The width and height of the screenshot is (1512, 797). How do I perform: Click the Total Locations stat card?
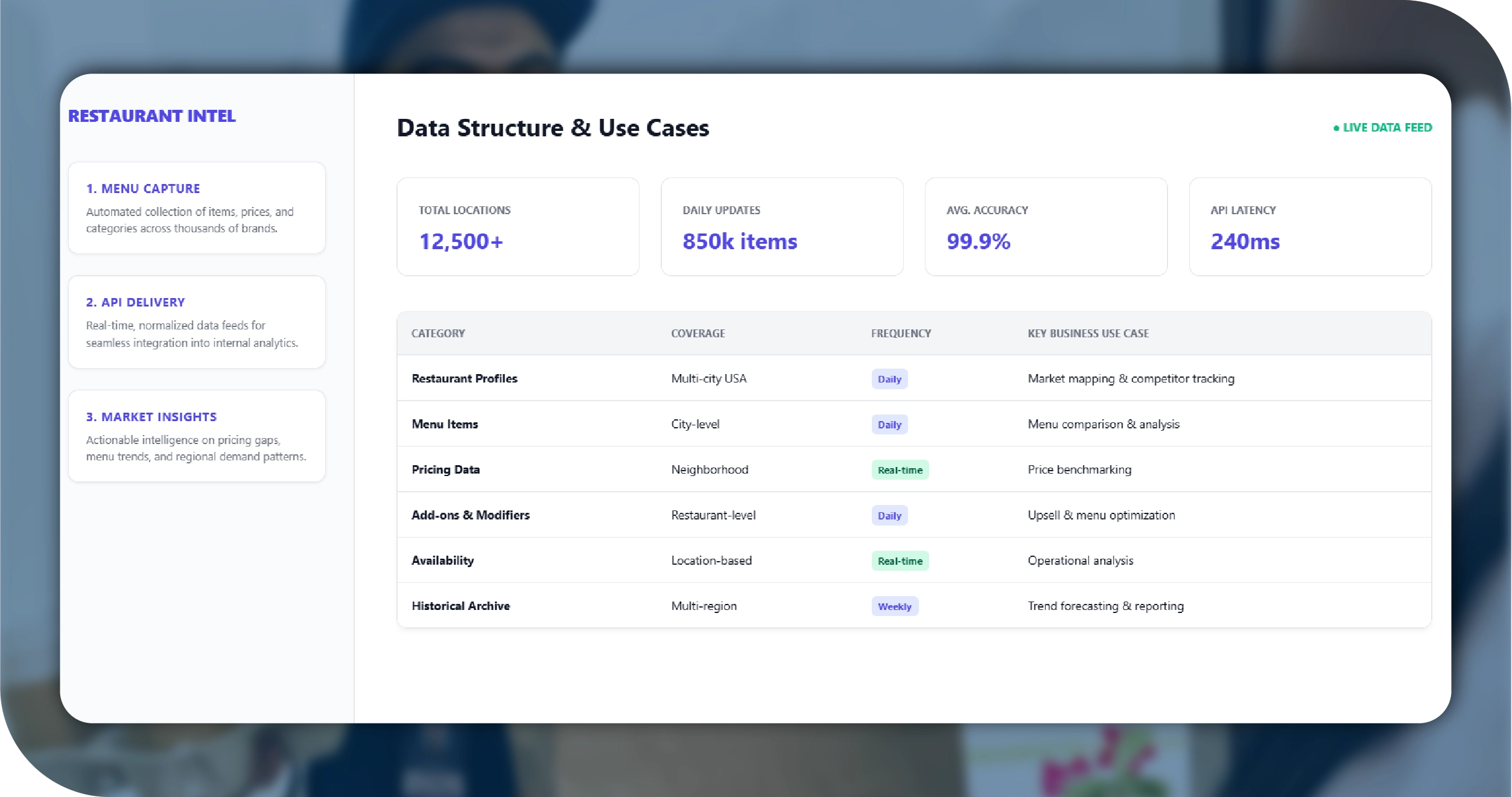tap(518, 226)
